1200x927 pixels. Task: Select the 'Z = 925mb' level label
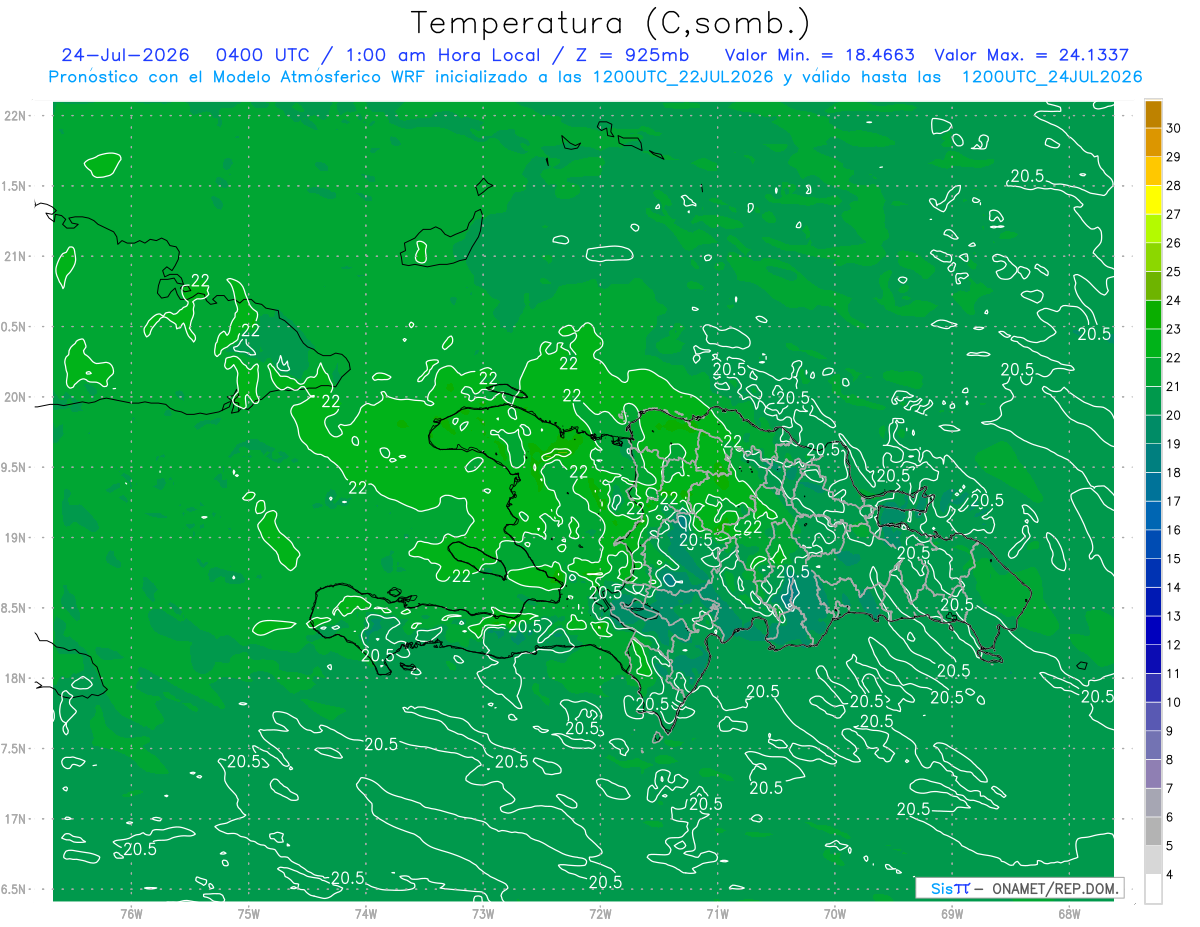click(x=628, y=56)
